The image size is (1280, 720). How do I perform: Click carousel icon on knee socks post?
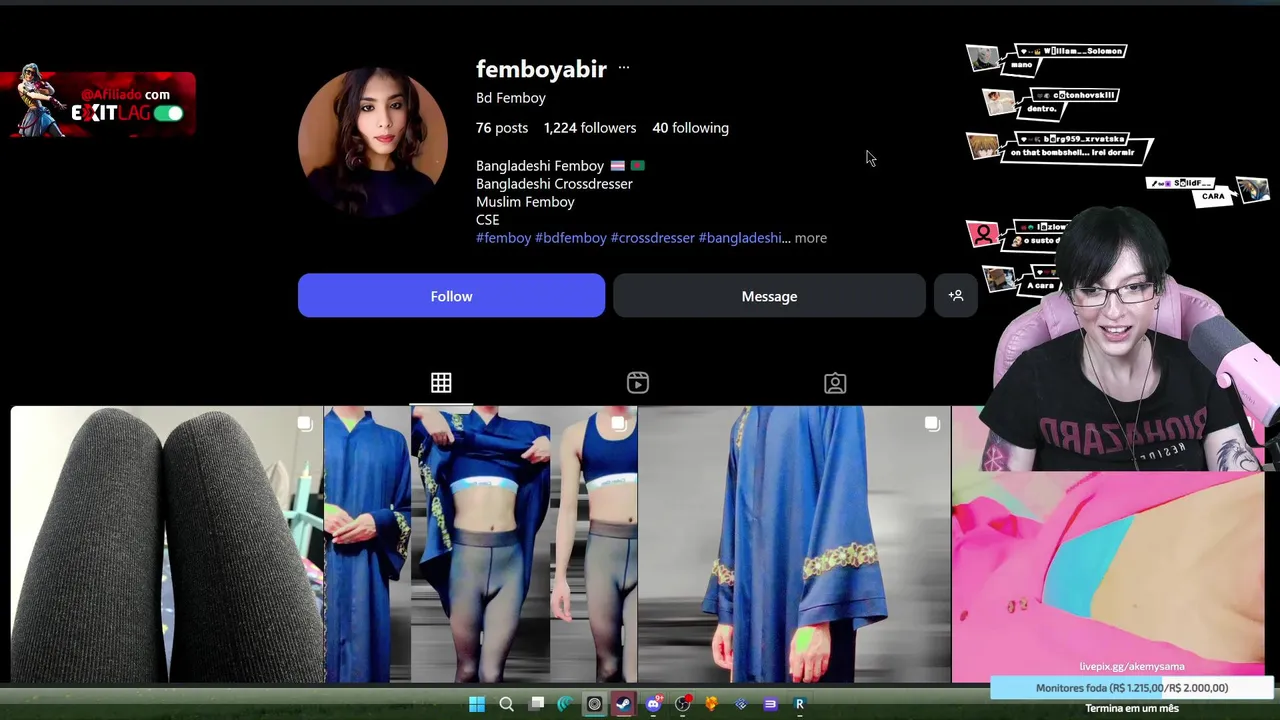[305, 424]
